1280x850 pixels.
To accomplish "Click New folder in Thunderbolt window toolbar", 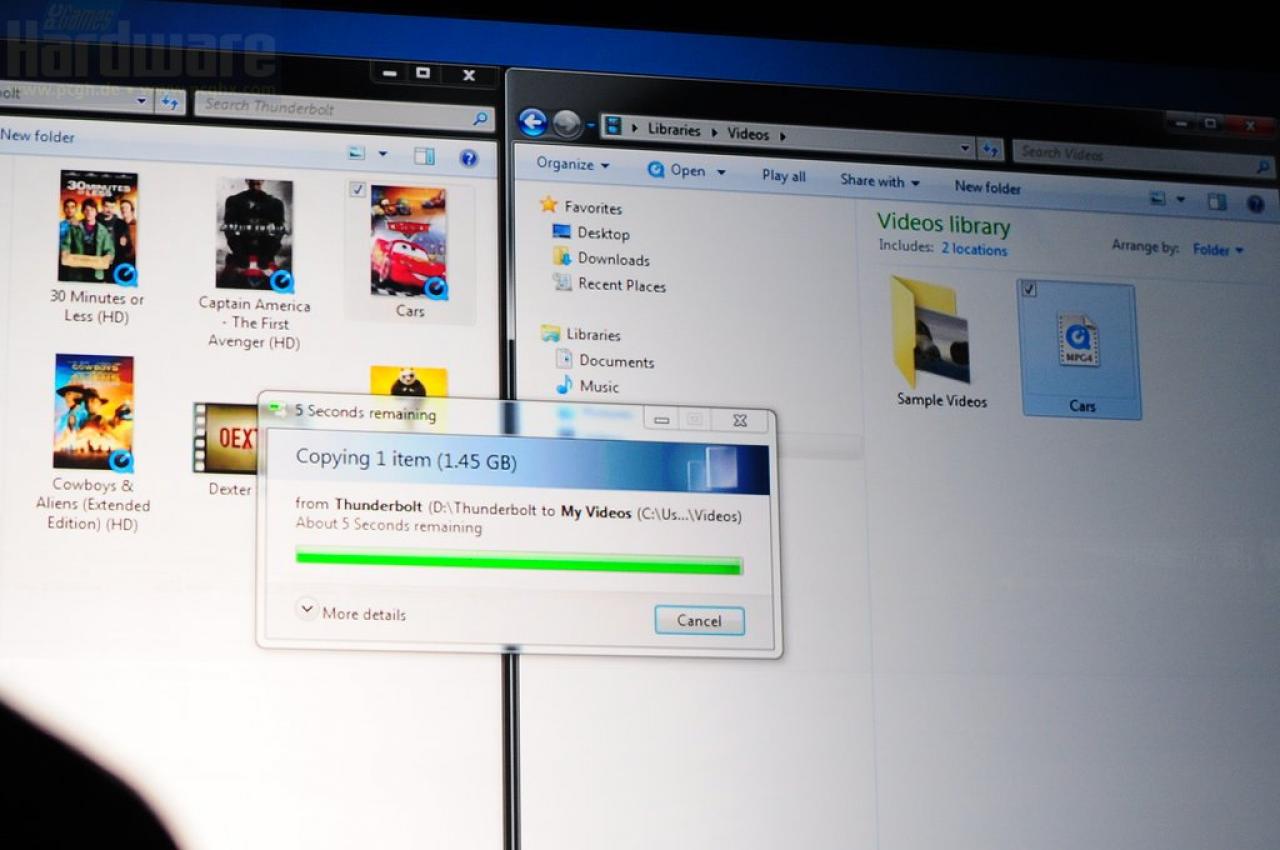I will coord(38,135).
